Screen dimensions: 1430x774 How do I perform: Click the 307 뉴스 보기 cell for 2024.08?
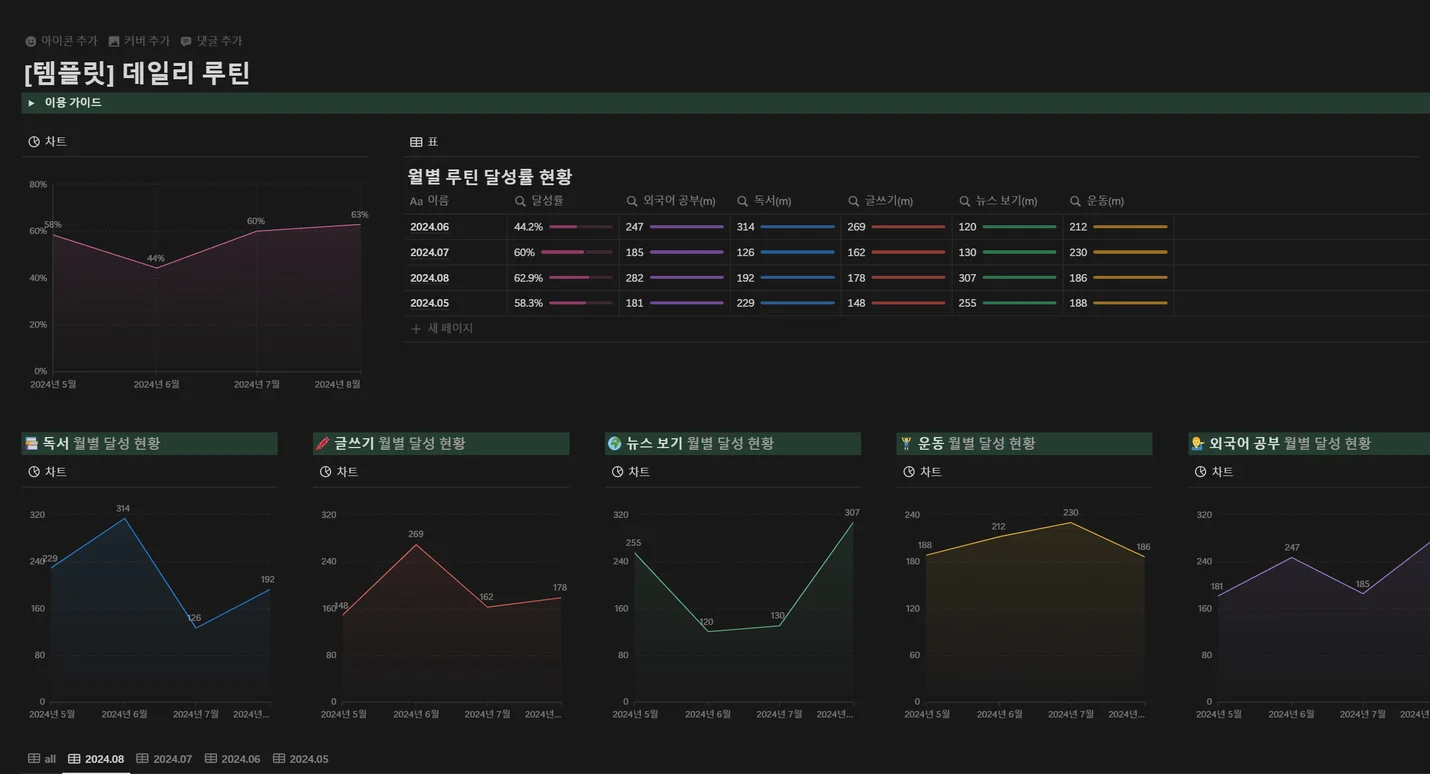1007,278
